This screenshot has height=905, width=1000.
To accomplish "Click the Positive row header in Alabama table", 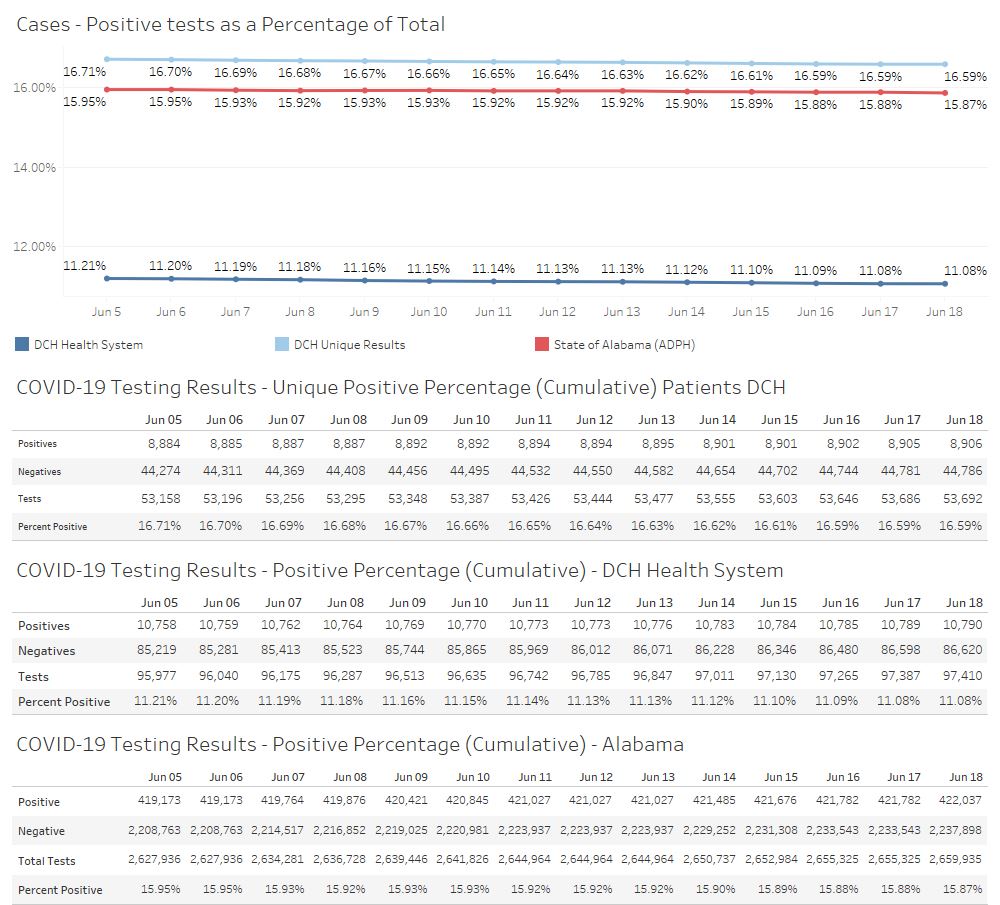I will click(39, 802).
